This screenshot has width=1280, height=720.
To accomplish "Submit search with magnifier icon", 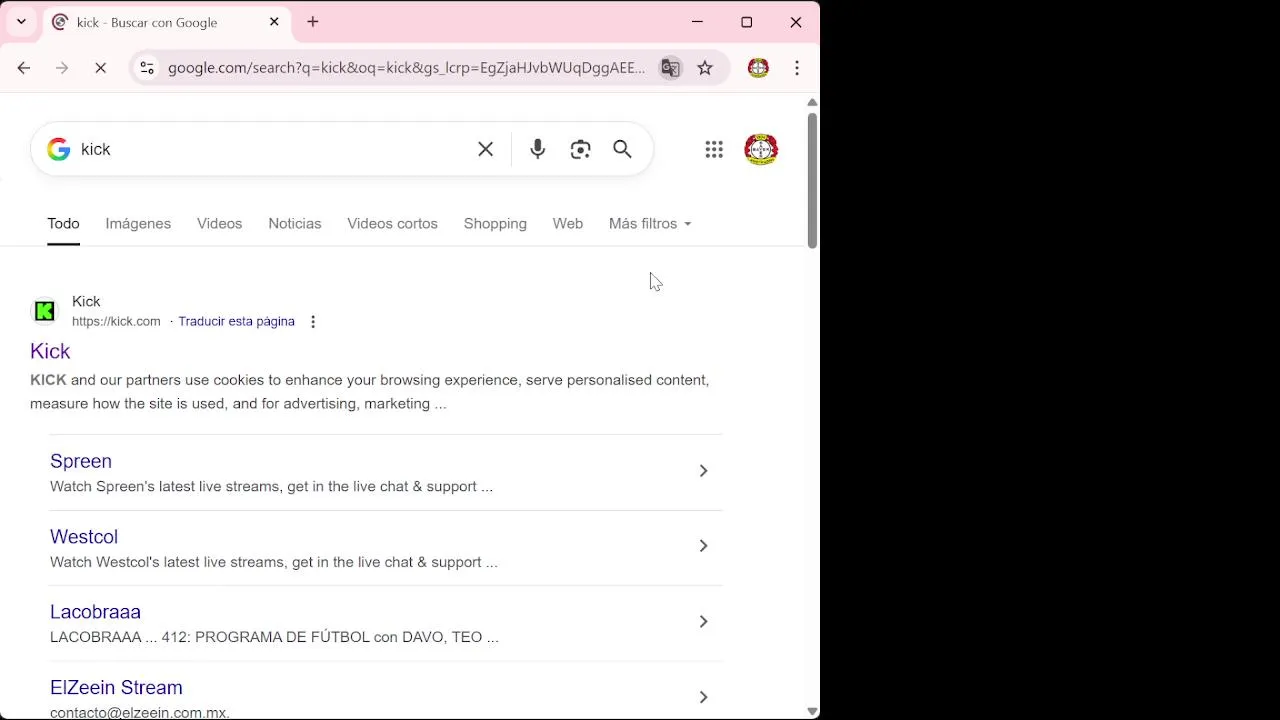I will point(622,149).
